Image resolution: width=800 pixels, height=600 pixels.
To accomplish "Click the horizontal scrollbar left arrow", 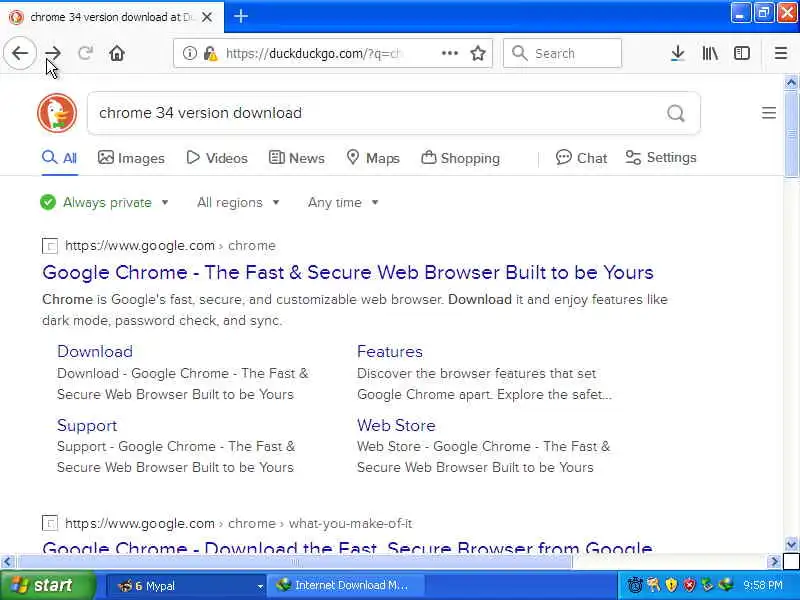I will point(7,562).
